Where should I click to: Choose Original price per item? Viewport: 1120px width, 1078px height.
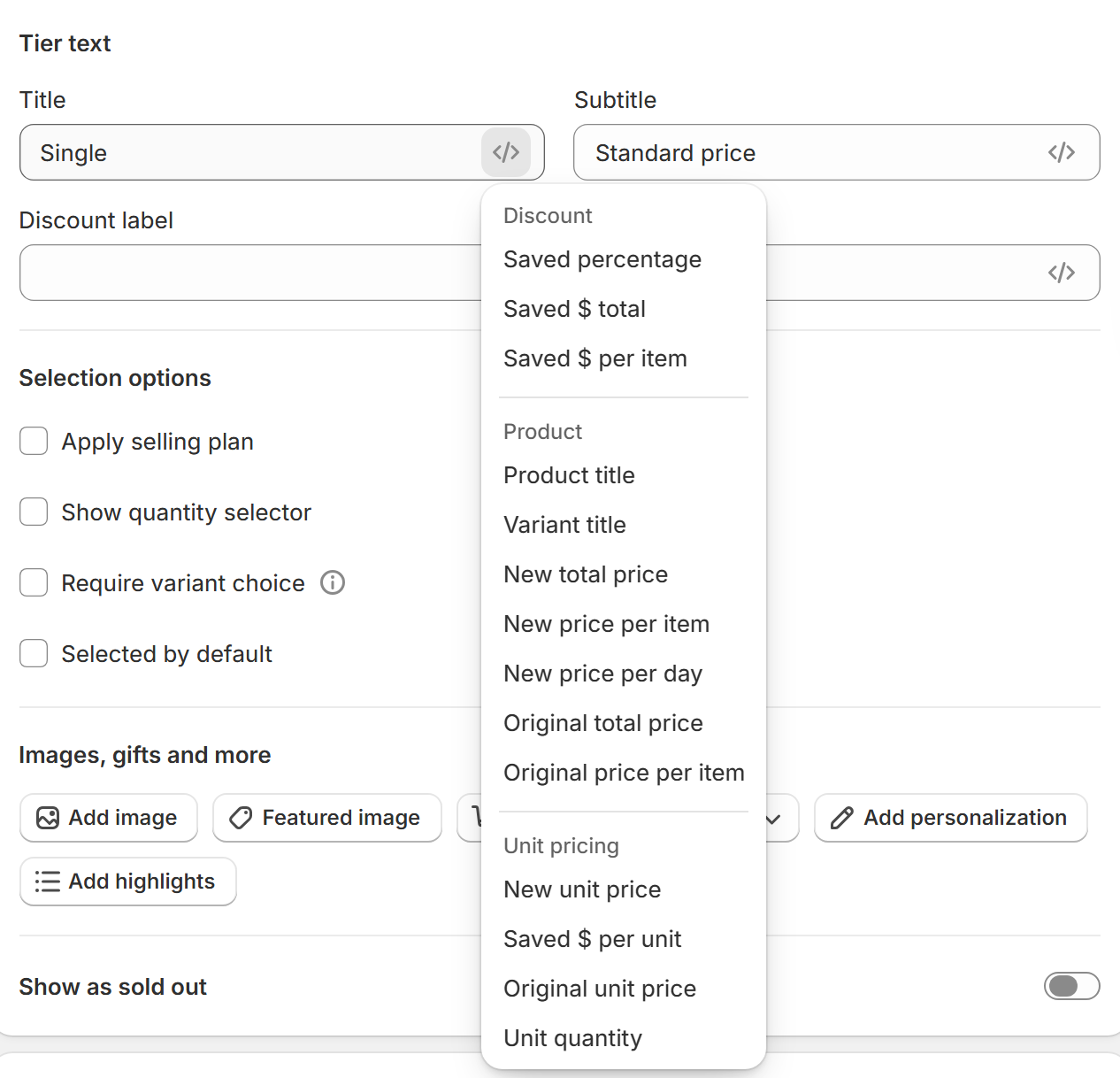click(623, 773)
